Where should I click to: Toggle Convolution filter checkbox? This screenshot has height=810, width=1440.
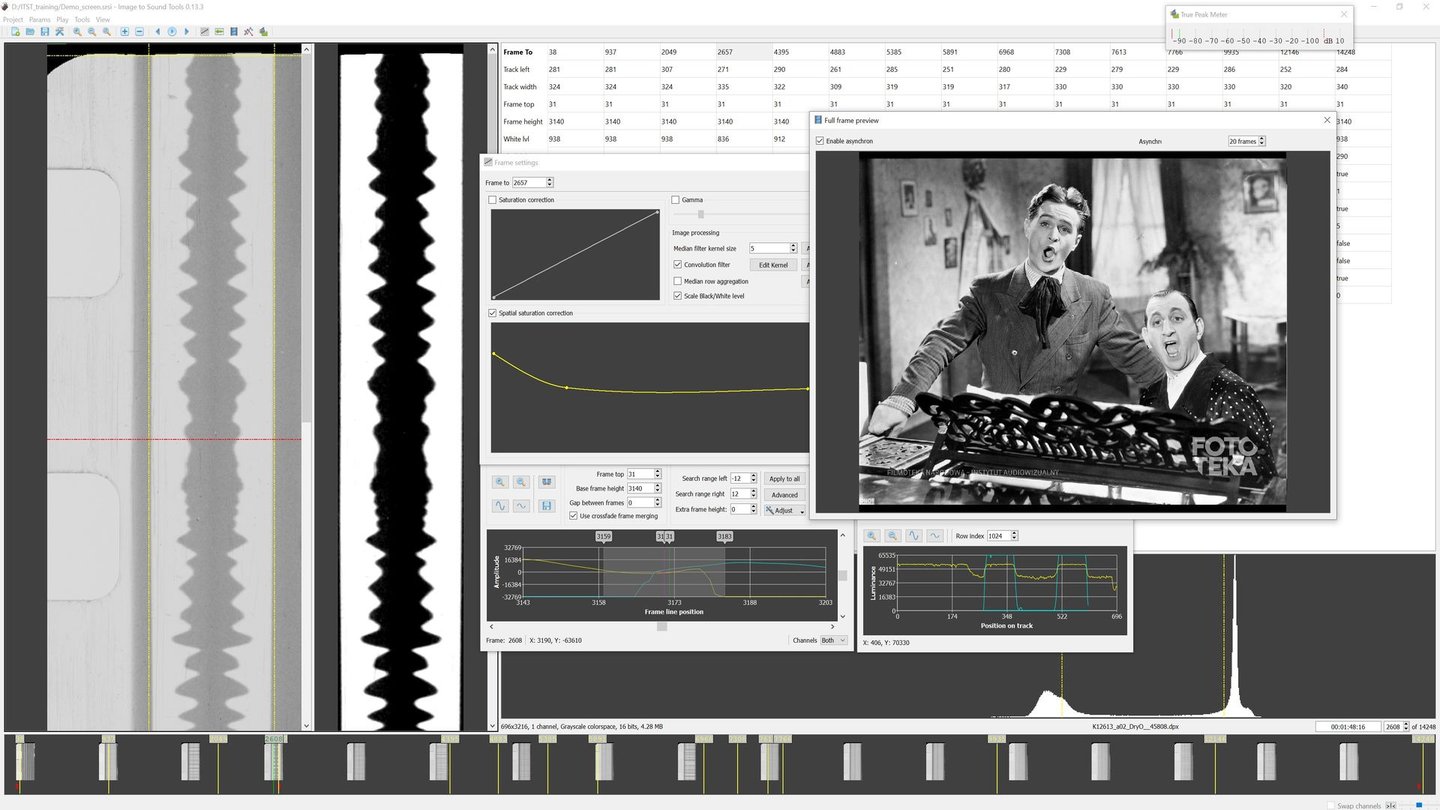pos(678,265)
